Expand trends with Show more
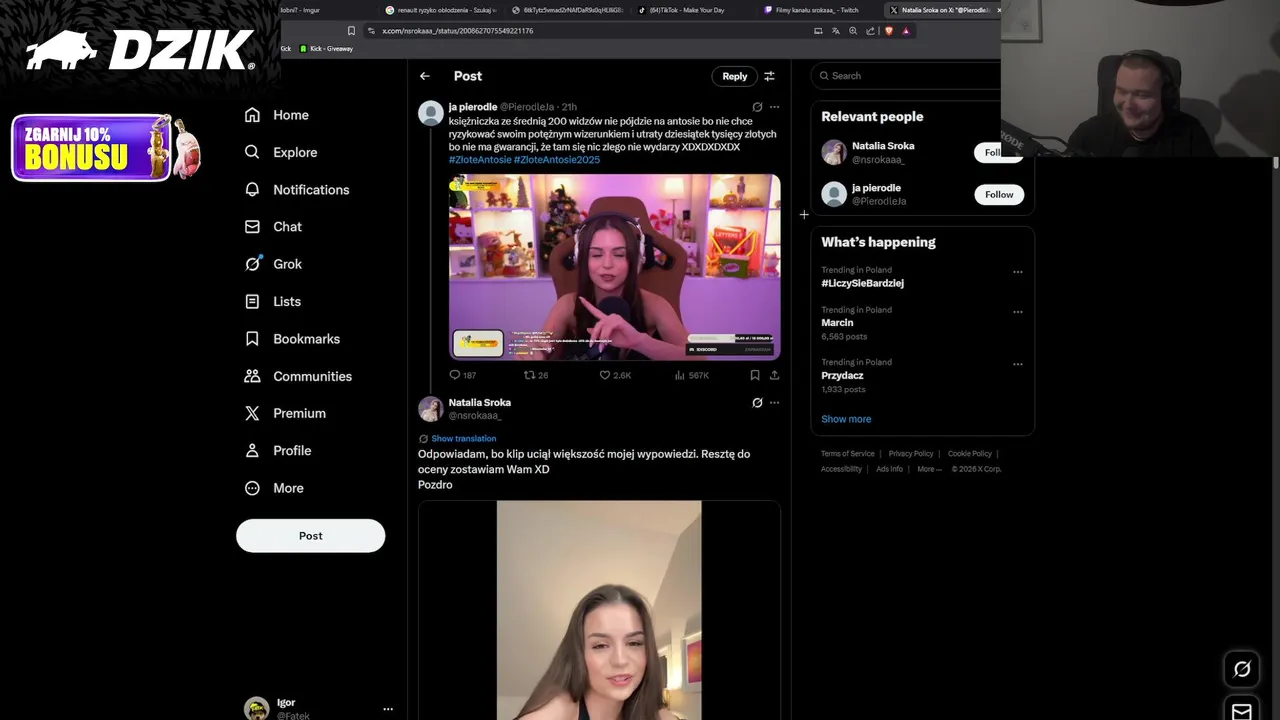 (846, 419)
